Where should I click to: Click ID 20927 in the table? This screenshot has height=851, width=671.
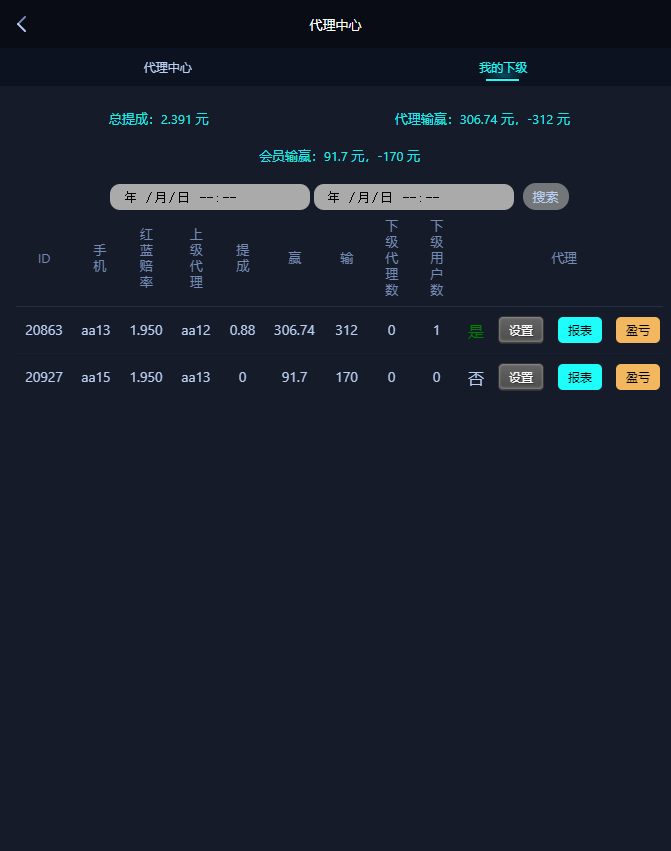pyautogui.click(x=44, y=377)
